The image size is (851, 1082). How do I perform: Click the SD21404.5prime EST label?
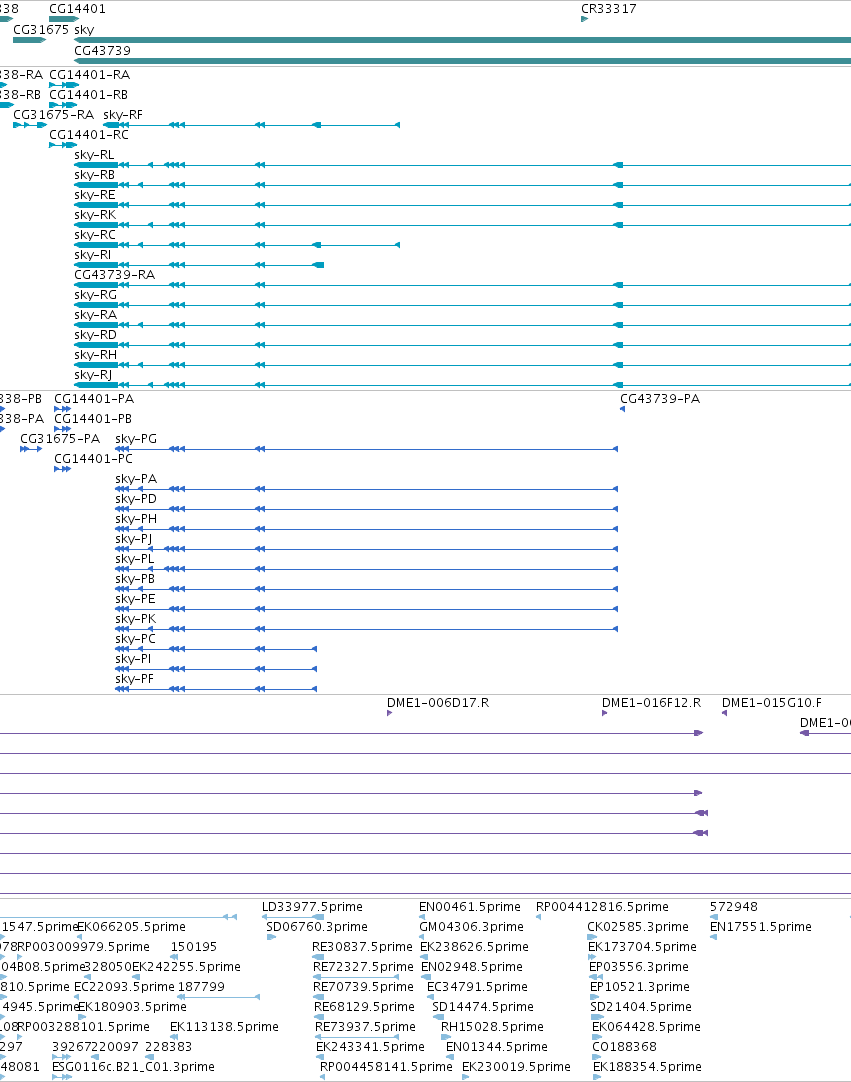pos(641,1007)
